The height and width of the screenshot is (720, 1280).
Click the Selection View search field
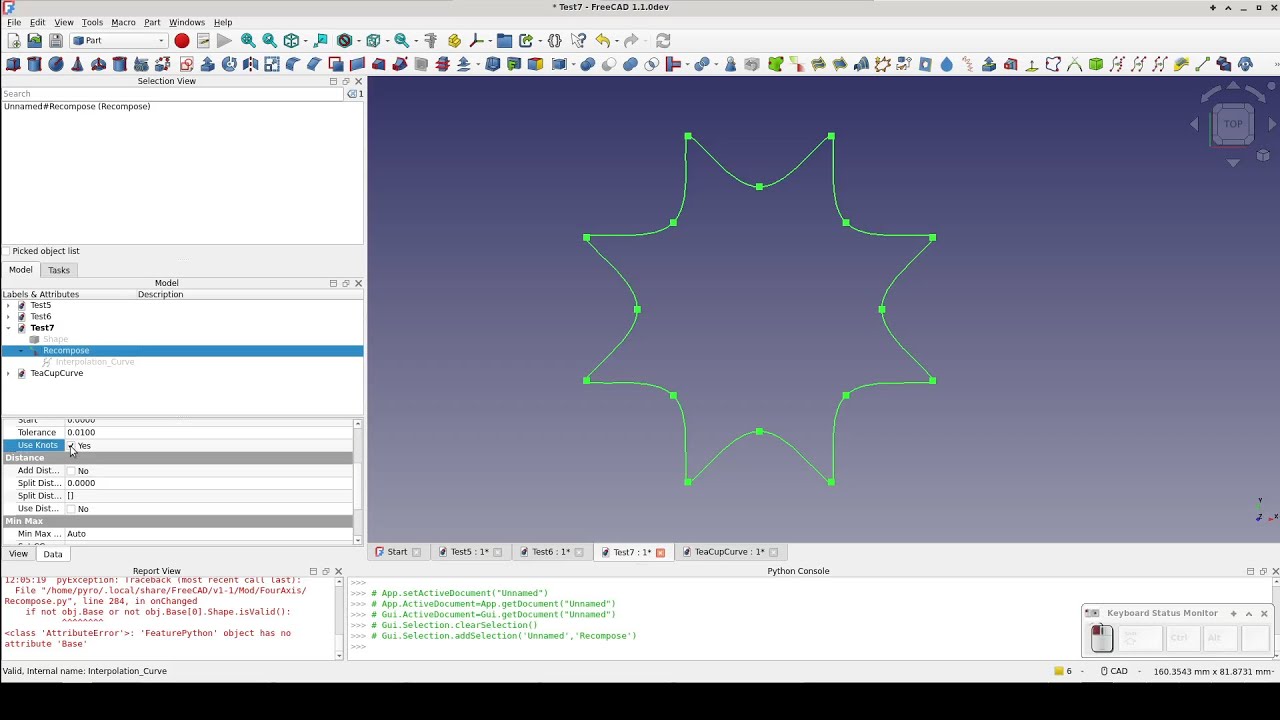point(173,94)
